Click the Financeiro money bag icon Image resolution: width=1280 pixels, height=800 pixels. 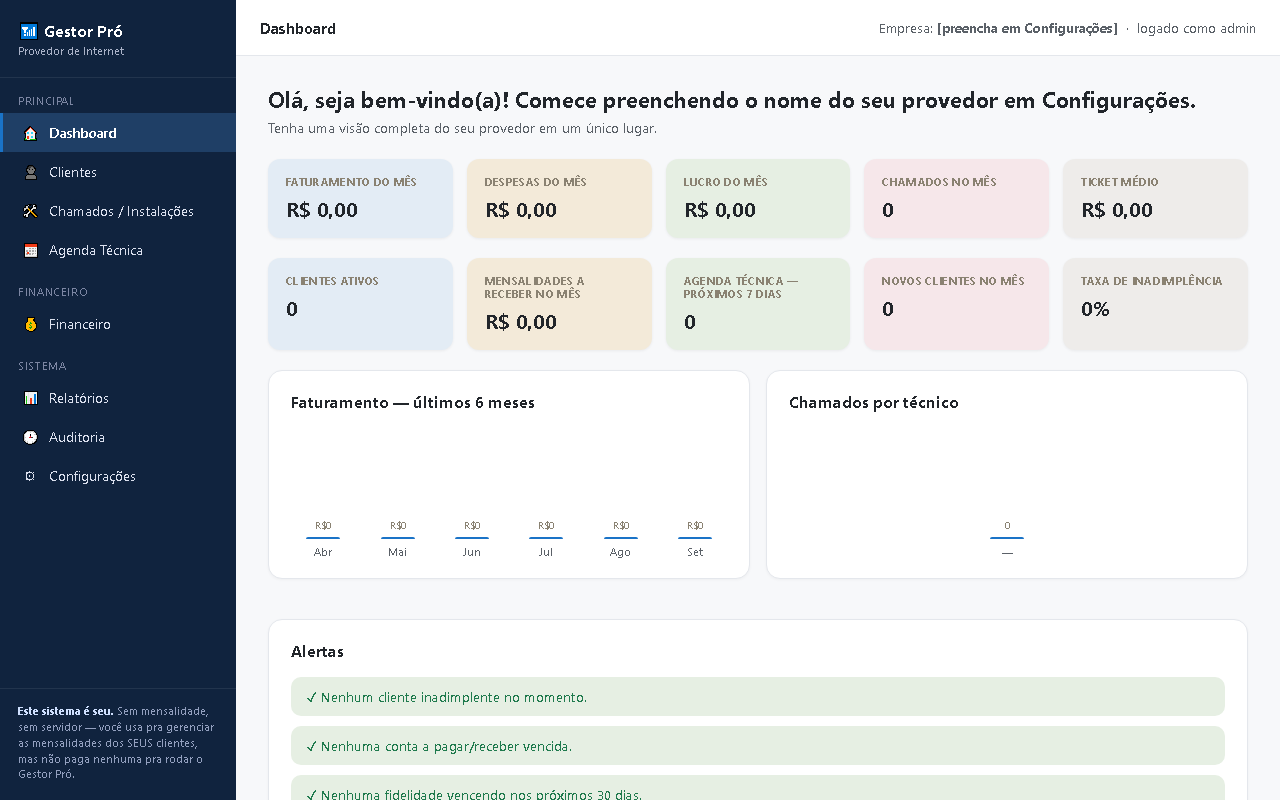30,324
